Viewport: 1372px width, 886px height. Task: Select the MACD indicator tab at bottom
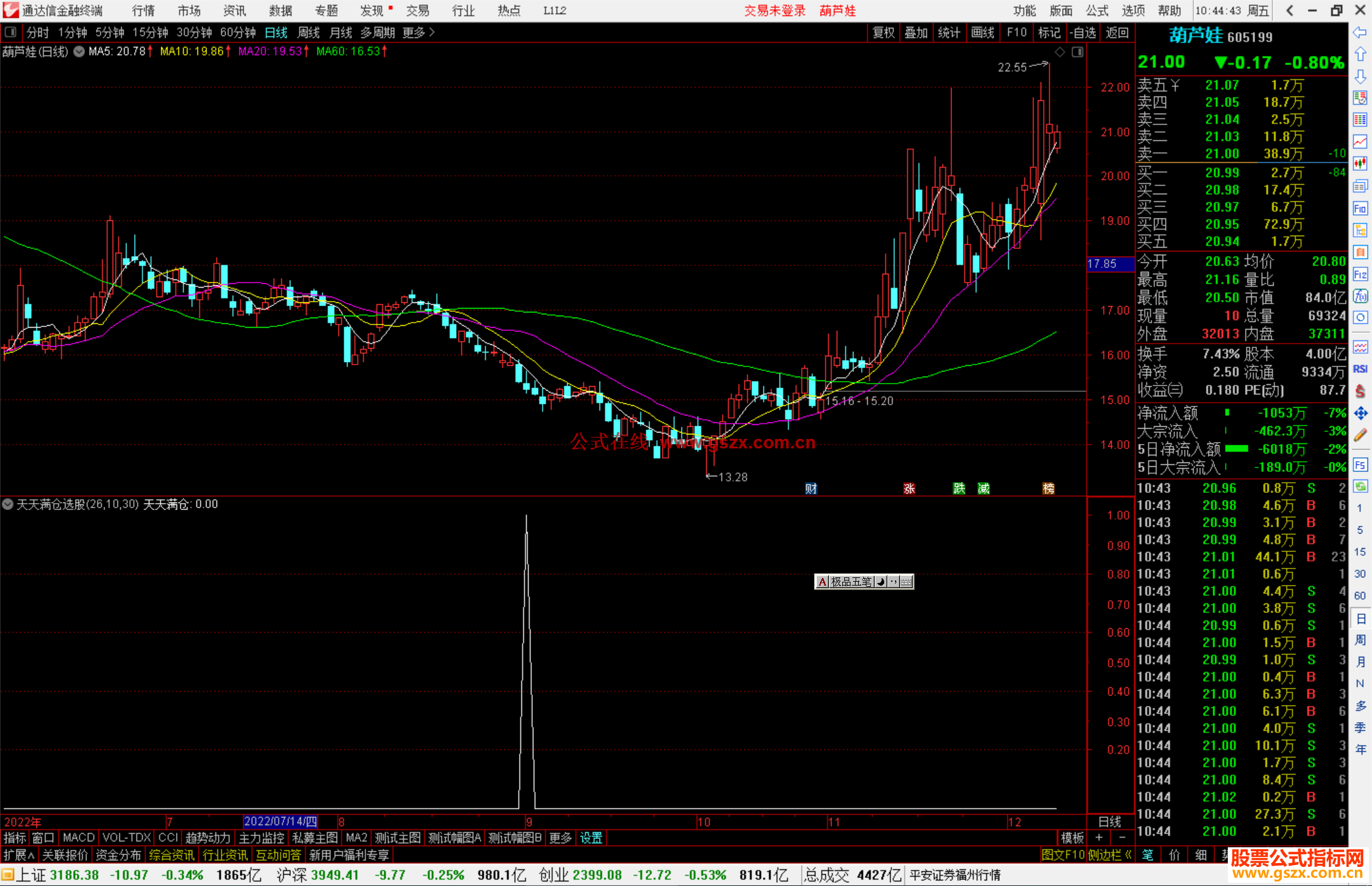[x=78, y=838]
